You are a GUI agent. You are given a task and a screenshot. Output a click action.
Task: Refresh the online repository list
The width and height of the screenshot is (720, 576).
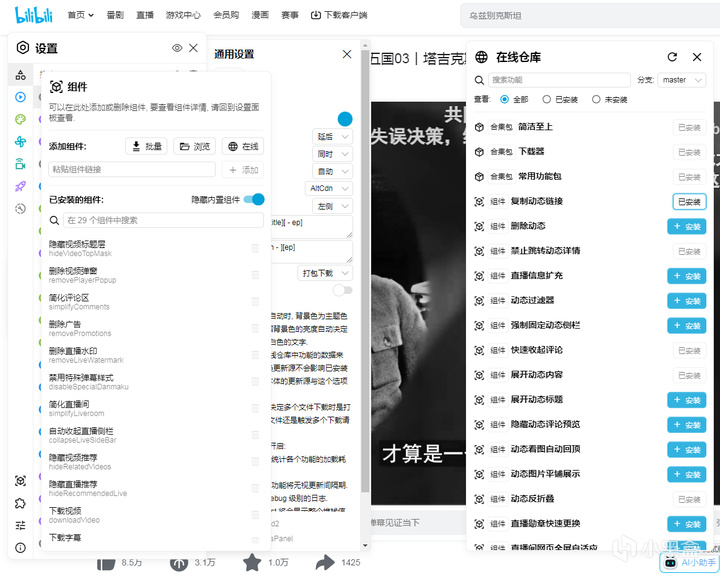(672, 57)
